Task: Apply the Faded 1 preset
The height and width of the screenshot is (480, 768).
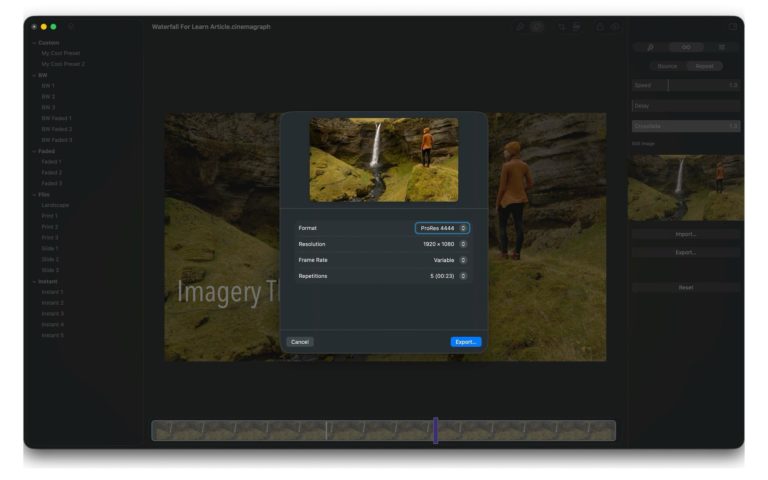Action: coord(51,162)
